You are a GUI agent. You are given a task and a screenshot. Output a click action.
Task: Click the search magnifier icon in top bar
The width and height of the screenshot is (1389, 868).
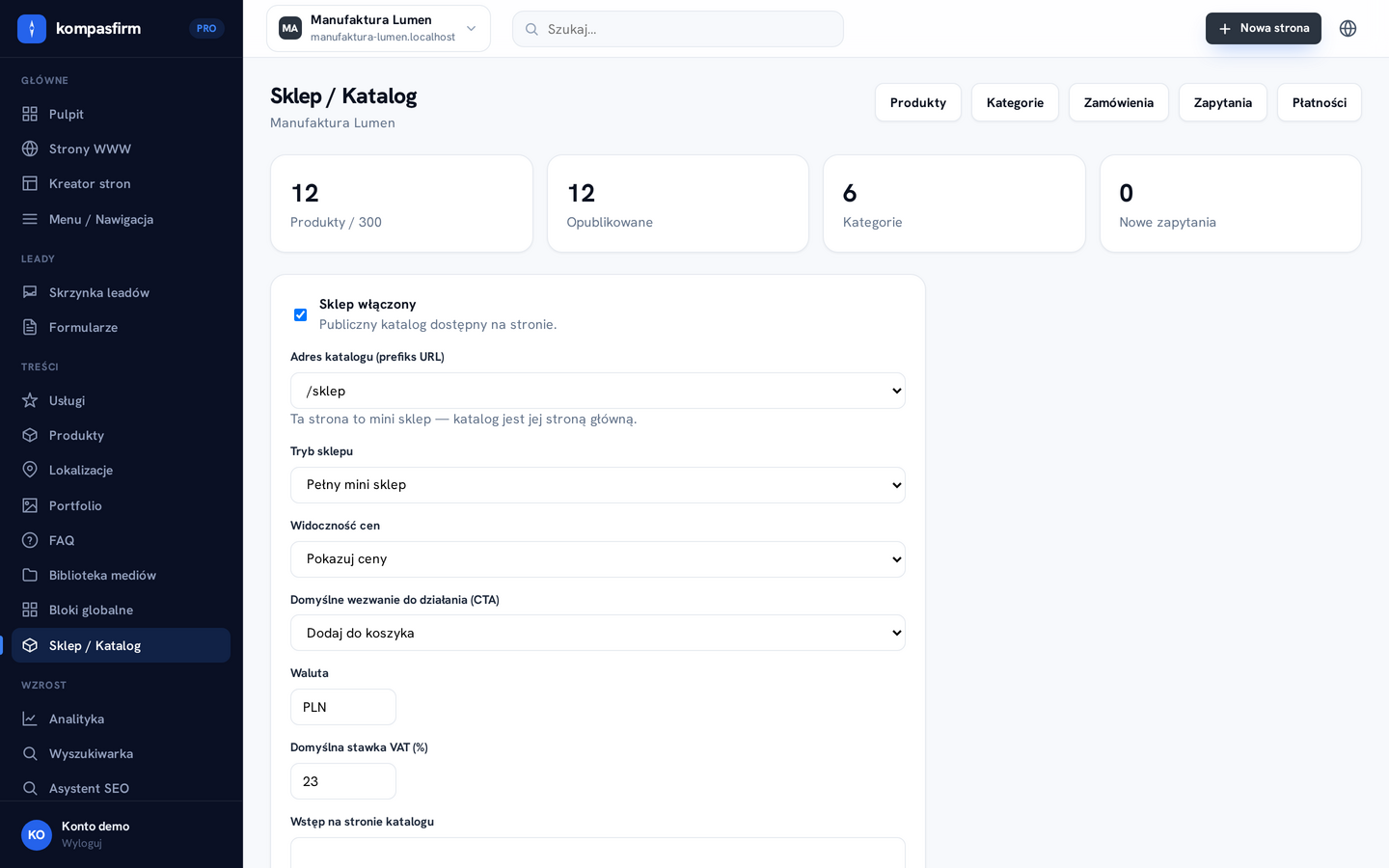click(531, 29)
